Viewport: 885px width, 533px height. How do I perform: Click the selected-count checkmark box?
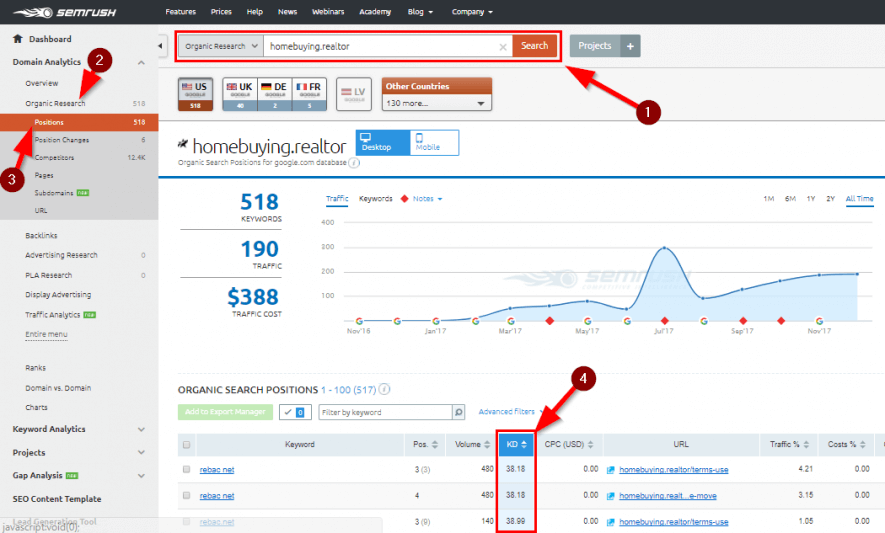(x=295, y=412)
